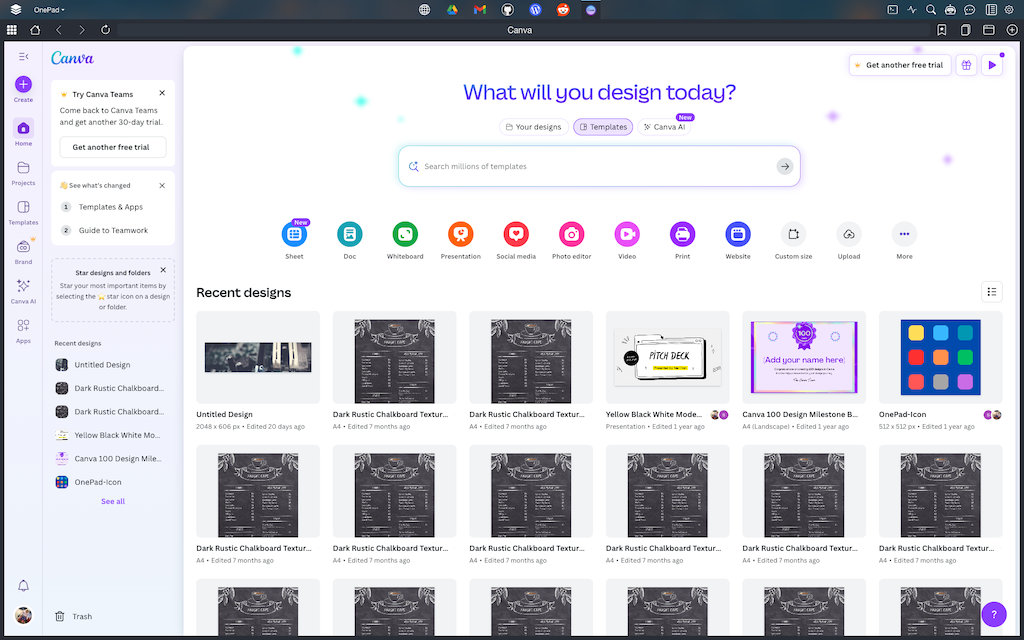Screen dimensions: 1024x640
Task: Submit search with the arrow button
Action: 785,167
